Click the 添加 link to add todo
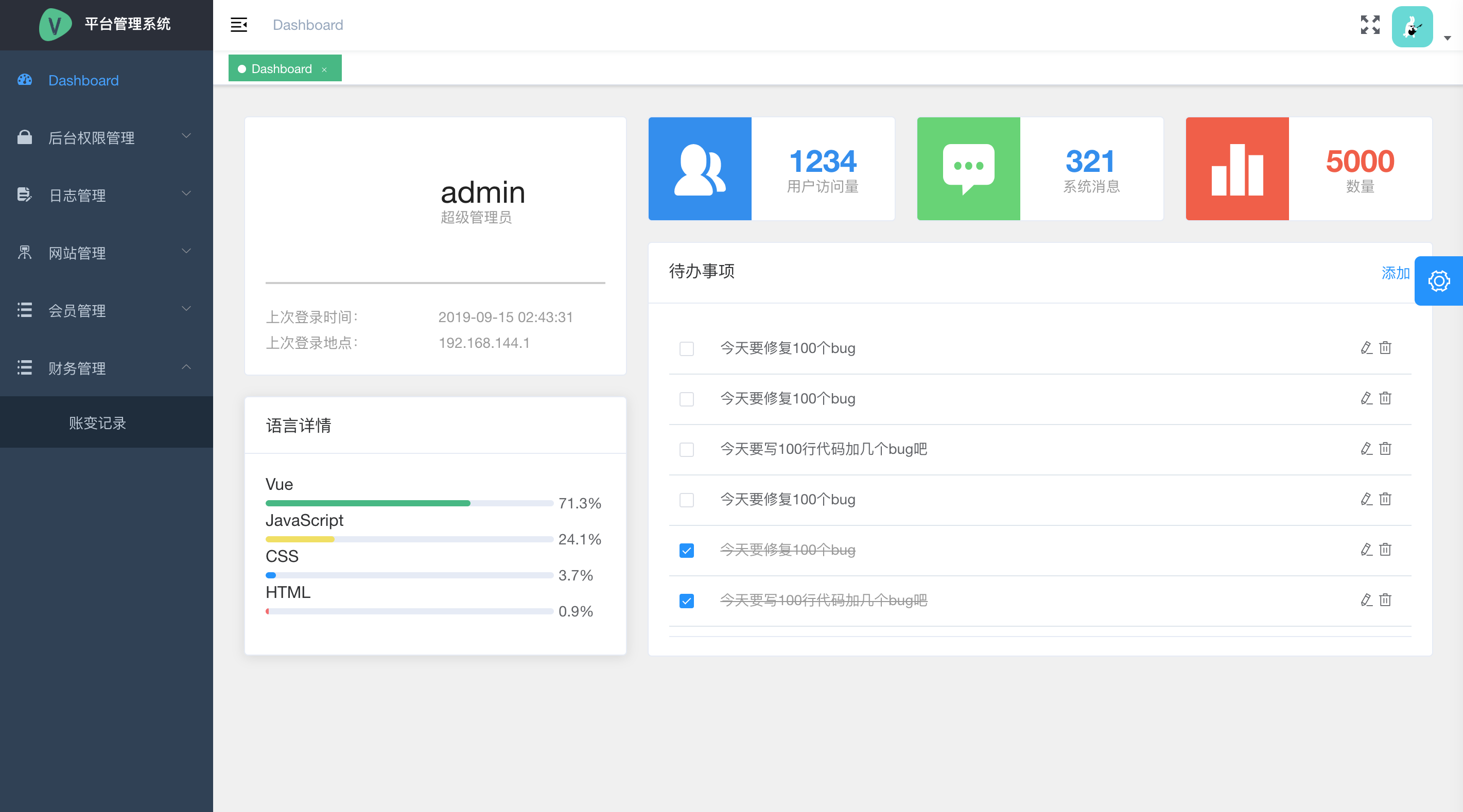1463x812 pixels. point(1395,273)
